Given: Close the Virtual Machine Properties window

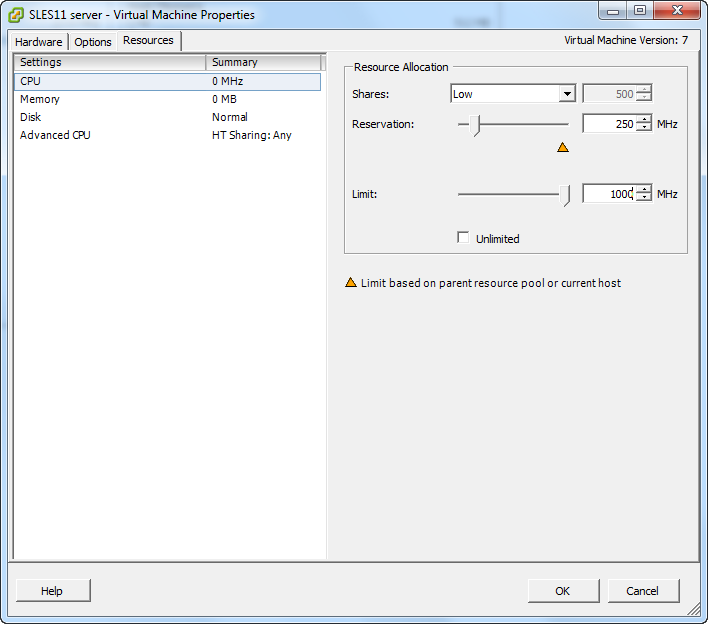Looking at the screenshot, I should (x=677, y=11).
